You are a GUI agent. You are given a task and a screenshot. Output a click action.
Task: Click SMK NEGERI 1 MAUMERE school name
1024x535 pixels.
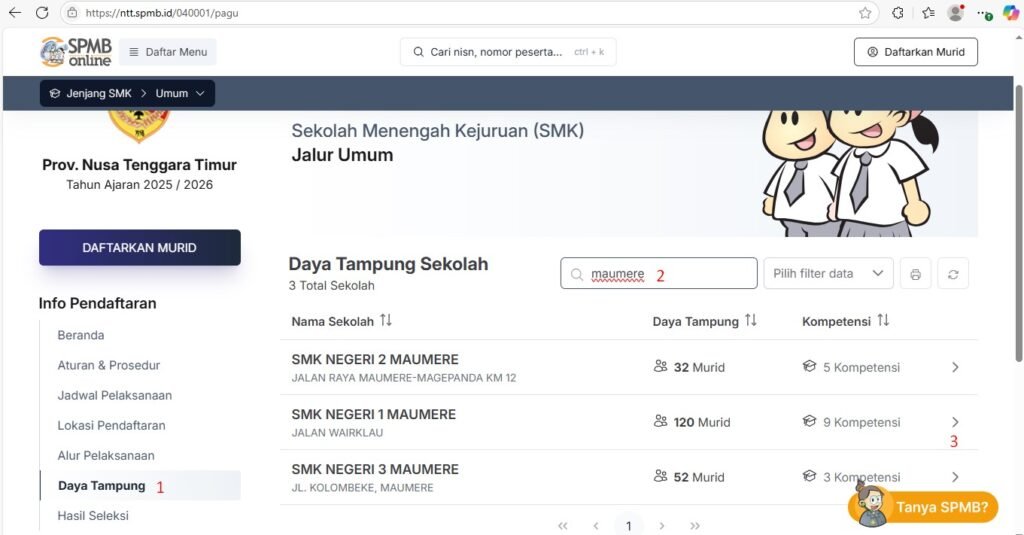374,414
